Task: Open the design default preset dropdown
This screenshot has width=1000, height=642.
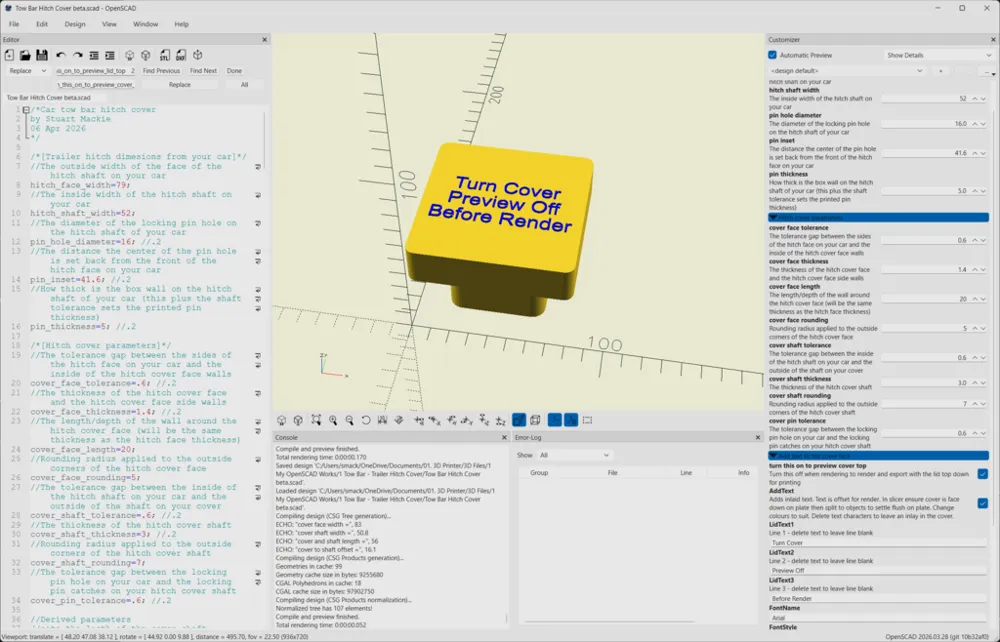Action: [x=847, y=71]
